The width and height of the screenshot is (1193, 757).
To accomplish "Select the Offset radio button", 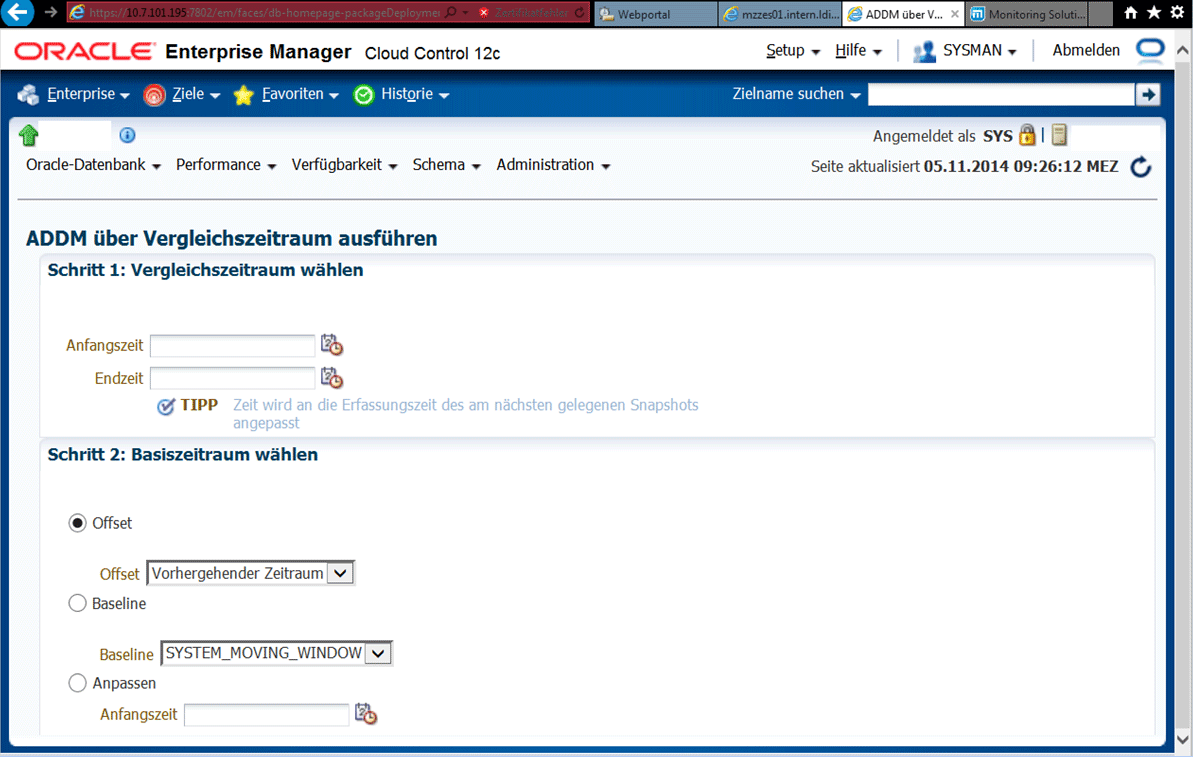I will coord(77,523).
